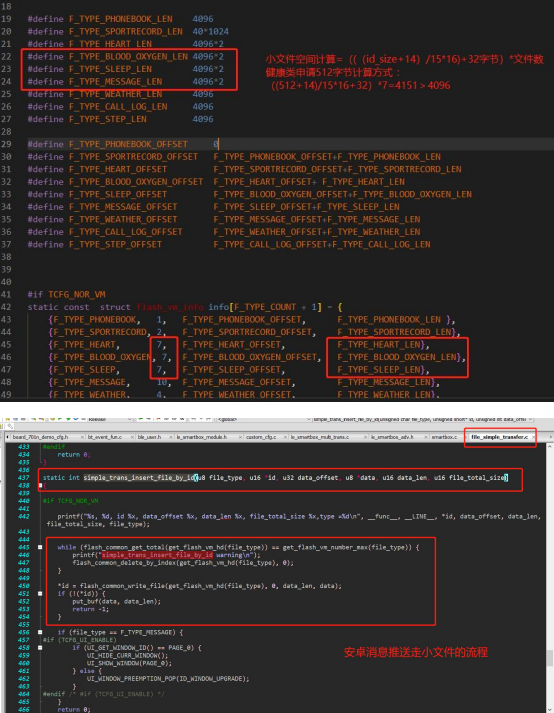The image size is (554, 713).
Task: Click the F_TYPE_HEART_OFFSET define on line 31
Action: 245,169
